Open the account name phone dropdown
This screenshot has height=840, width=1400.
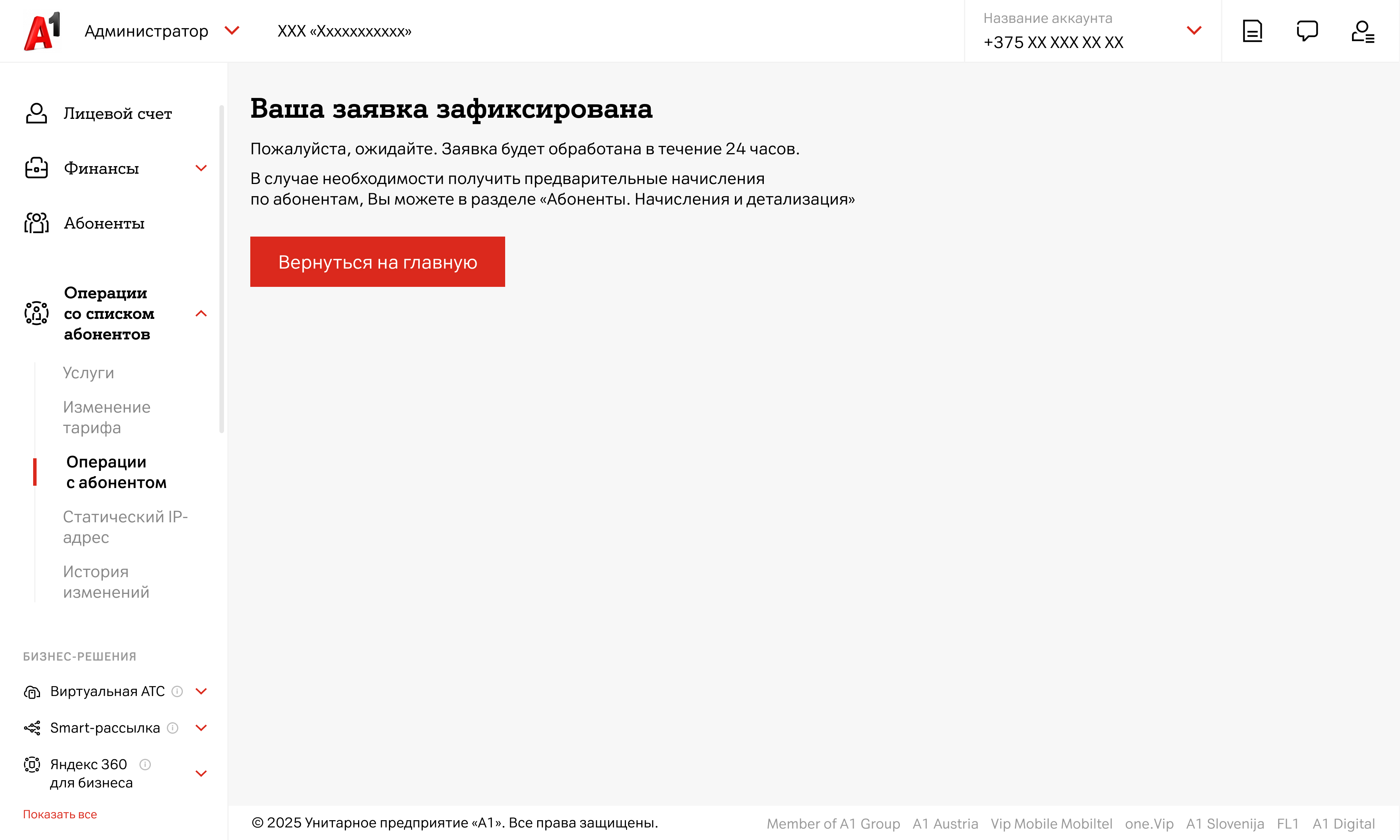click(1194, 30)
